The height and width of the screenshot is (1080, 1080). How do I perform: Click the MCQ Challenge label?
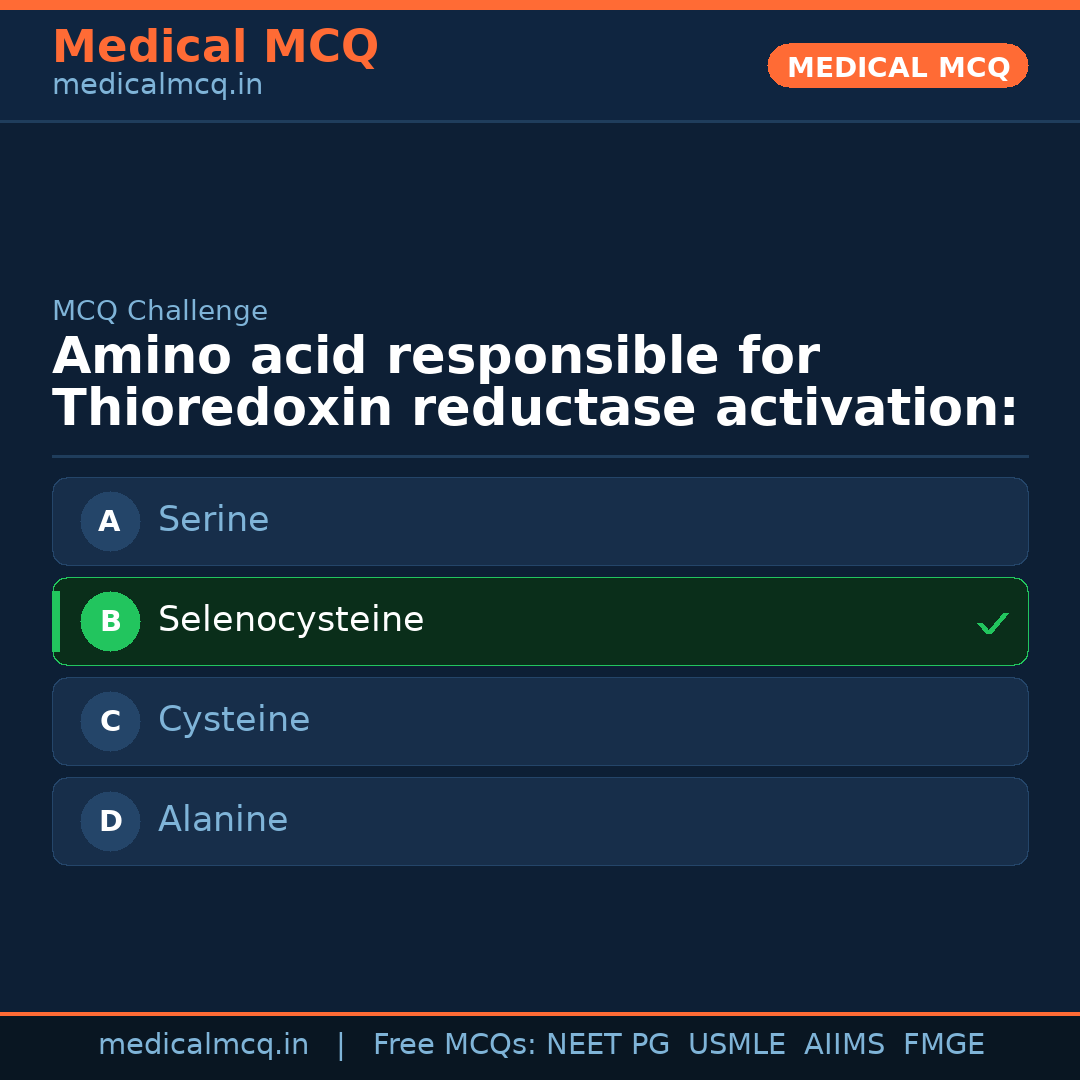click(x=160, y=311)
